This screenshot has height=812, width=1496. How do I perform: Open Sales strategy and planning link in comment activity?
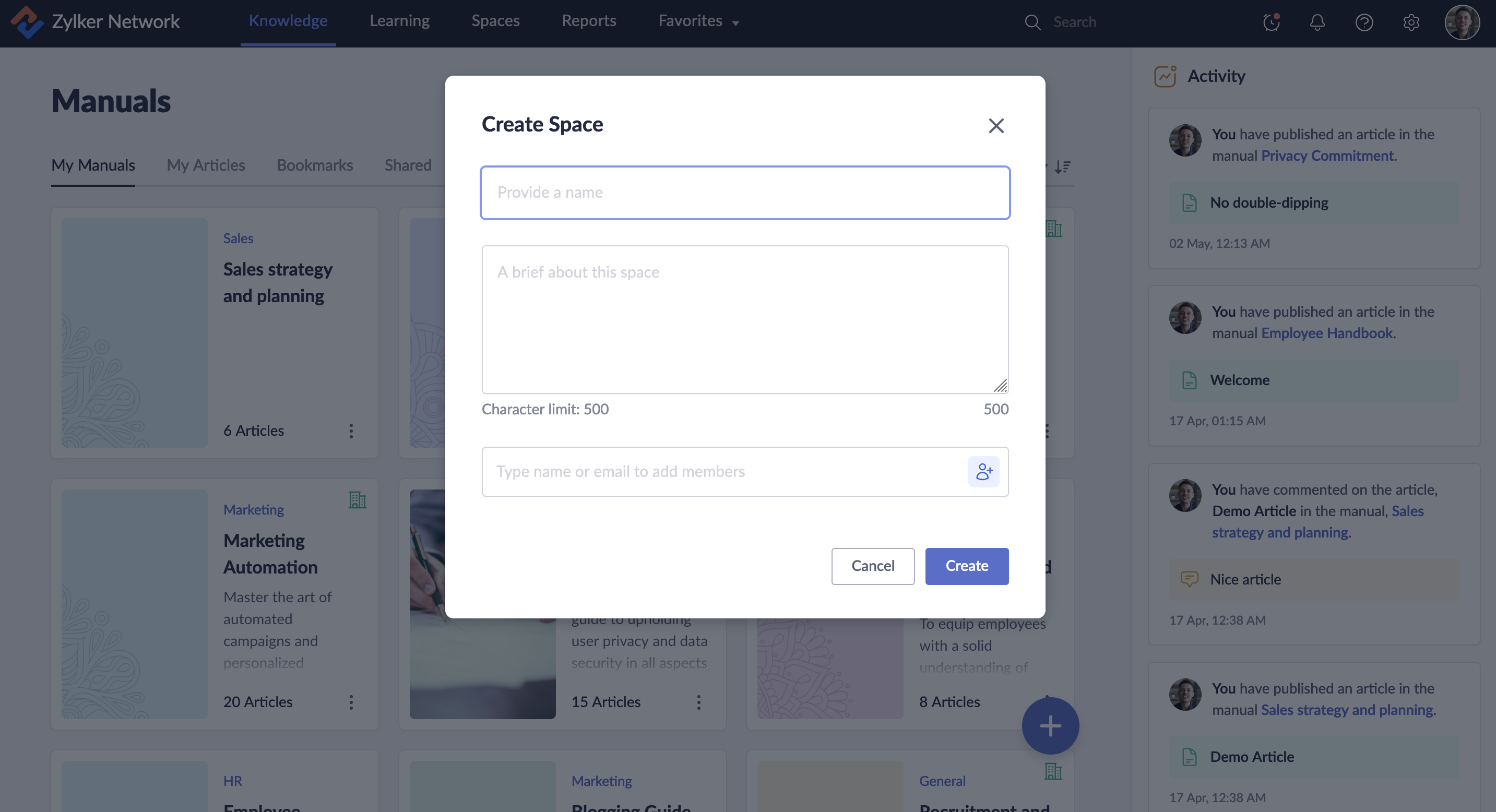point(1317,522)
